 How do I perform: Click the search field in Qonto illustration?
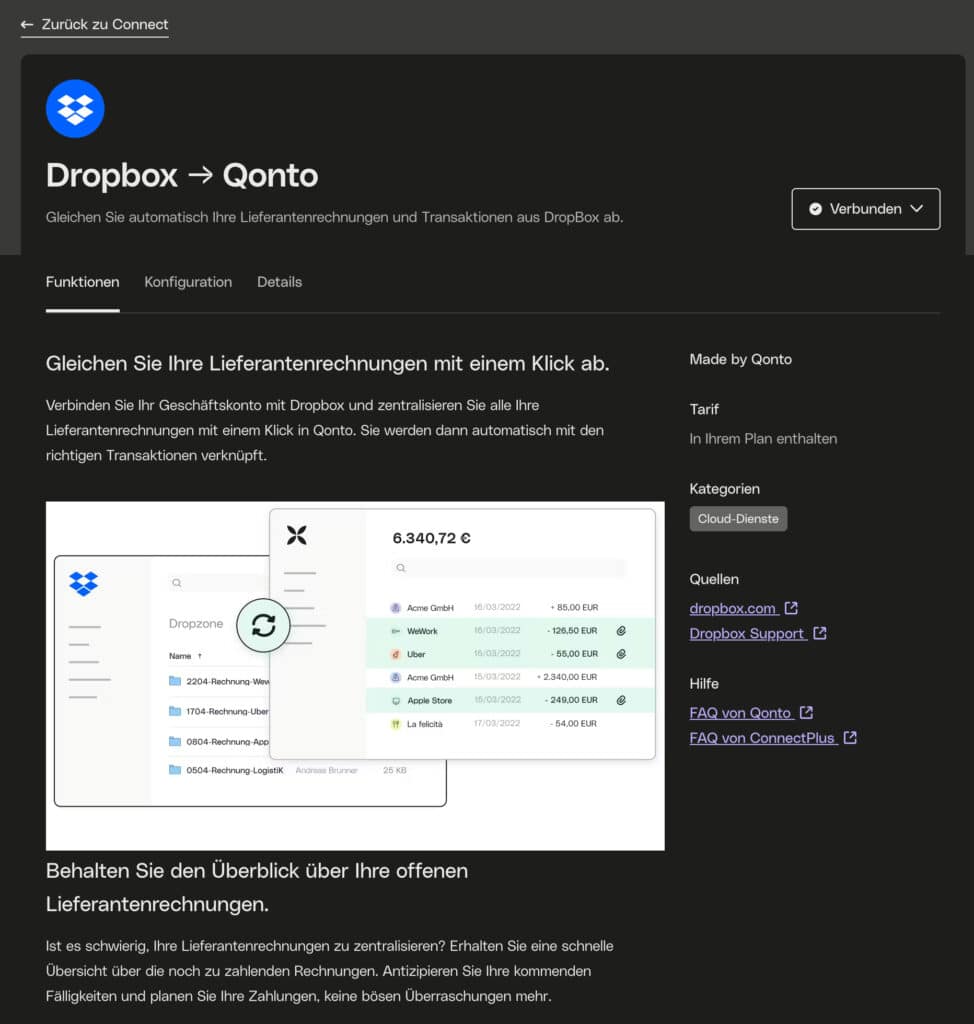(x=508, y=568)
